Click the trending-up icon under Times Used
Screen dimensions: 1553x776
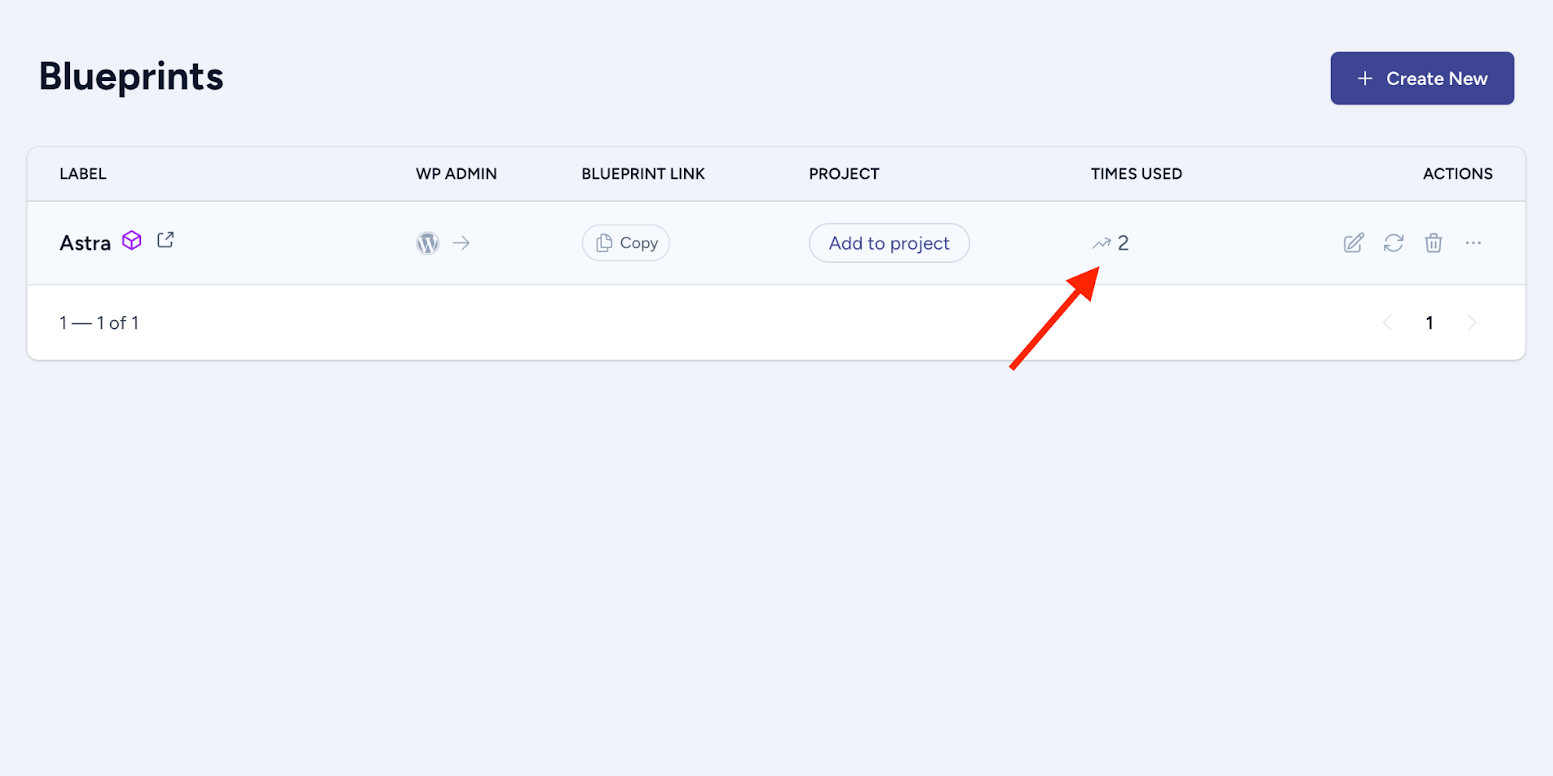pyautogui.click(x=1101, y=243)
